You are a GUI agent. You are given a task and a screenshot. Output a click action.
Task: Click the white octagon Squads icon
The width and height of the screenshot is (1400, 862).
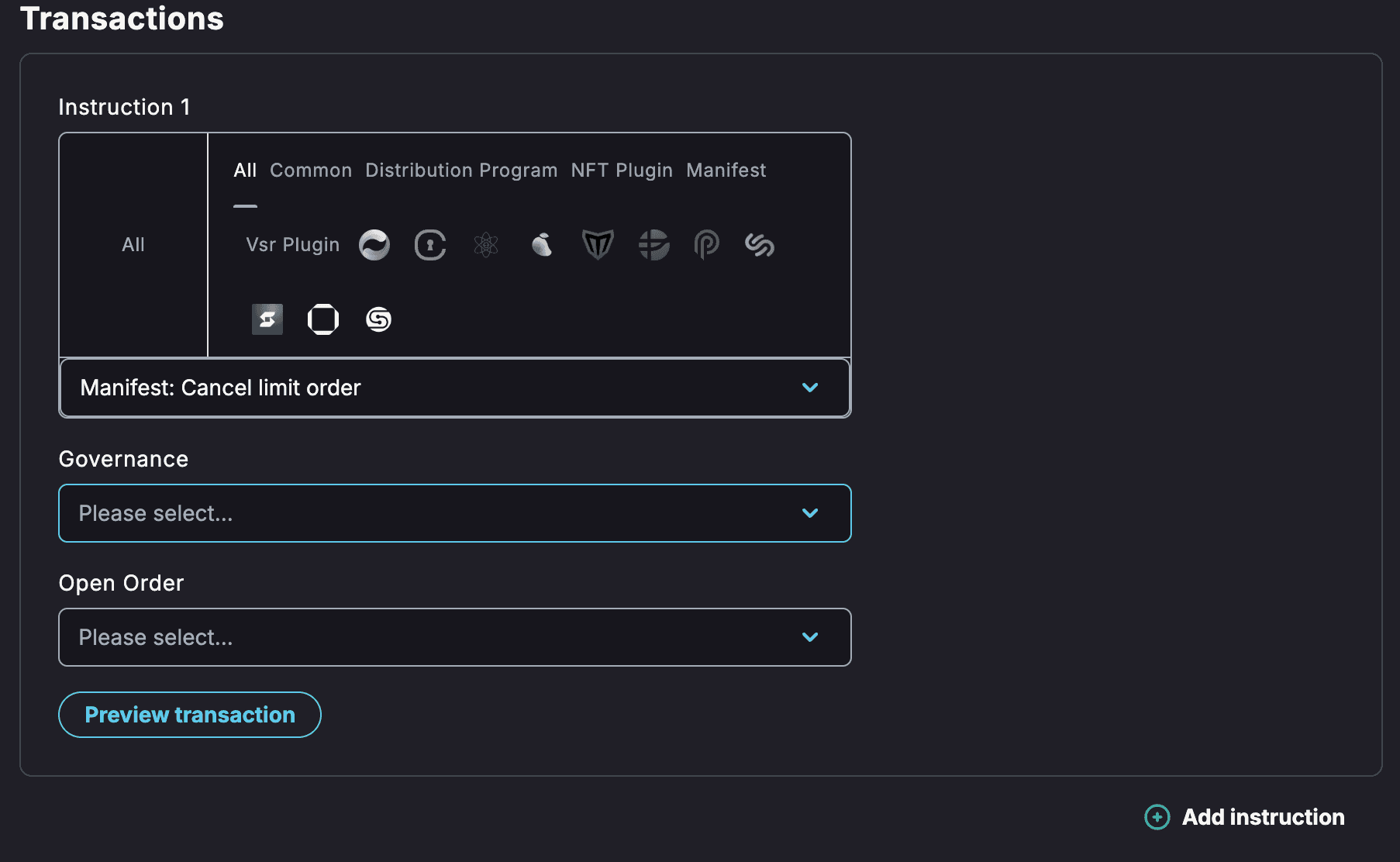tap(323, 319)
